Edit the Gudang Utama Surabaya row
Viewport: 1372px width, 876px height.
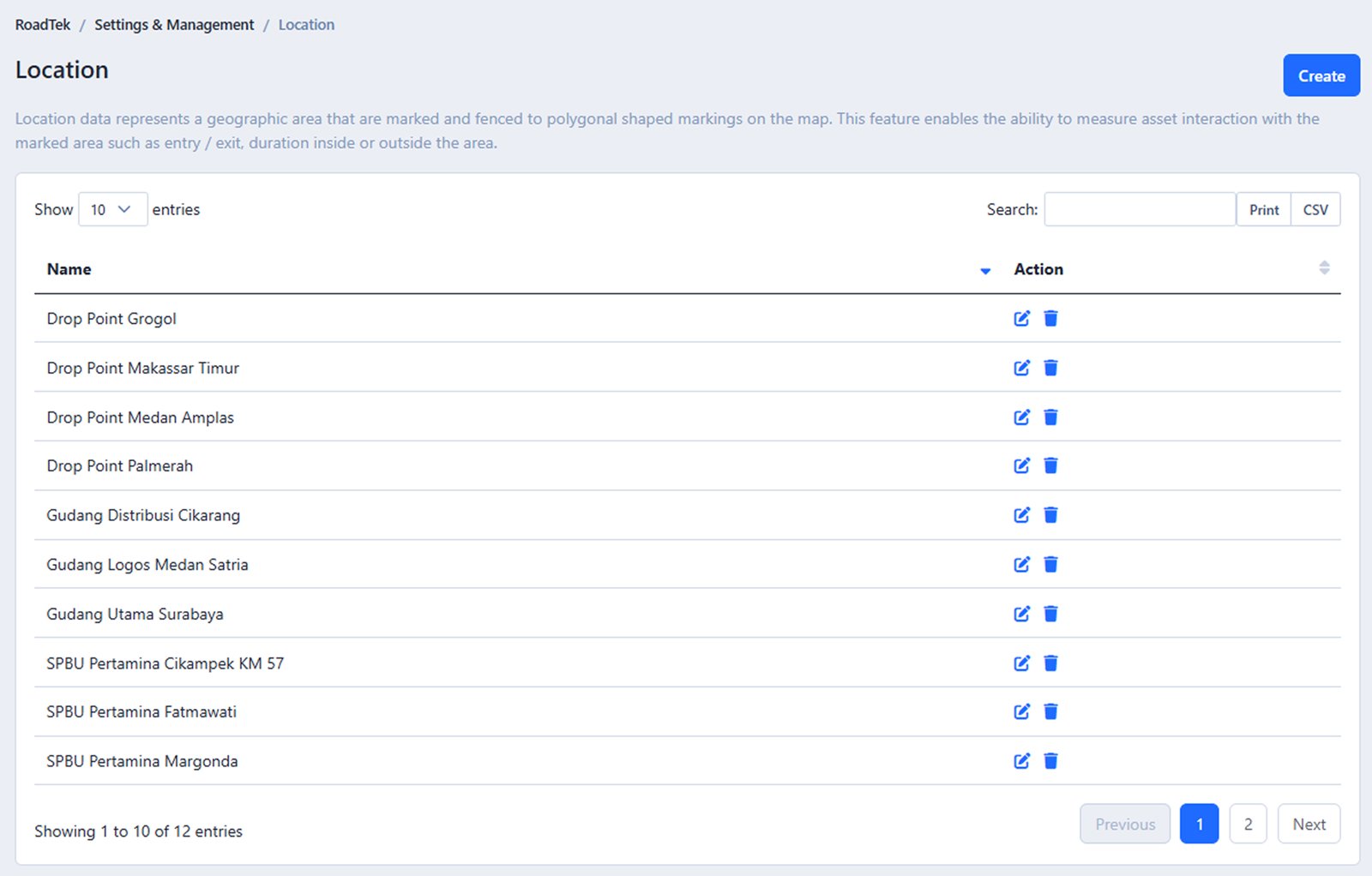click(1021, 614)
